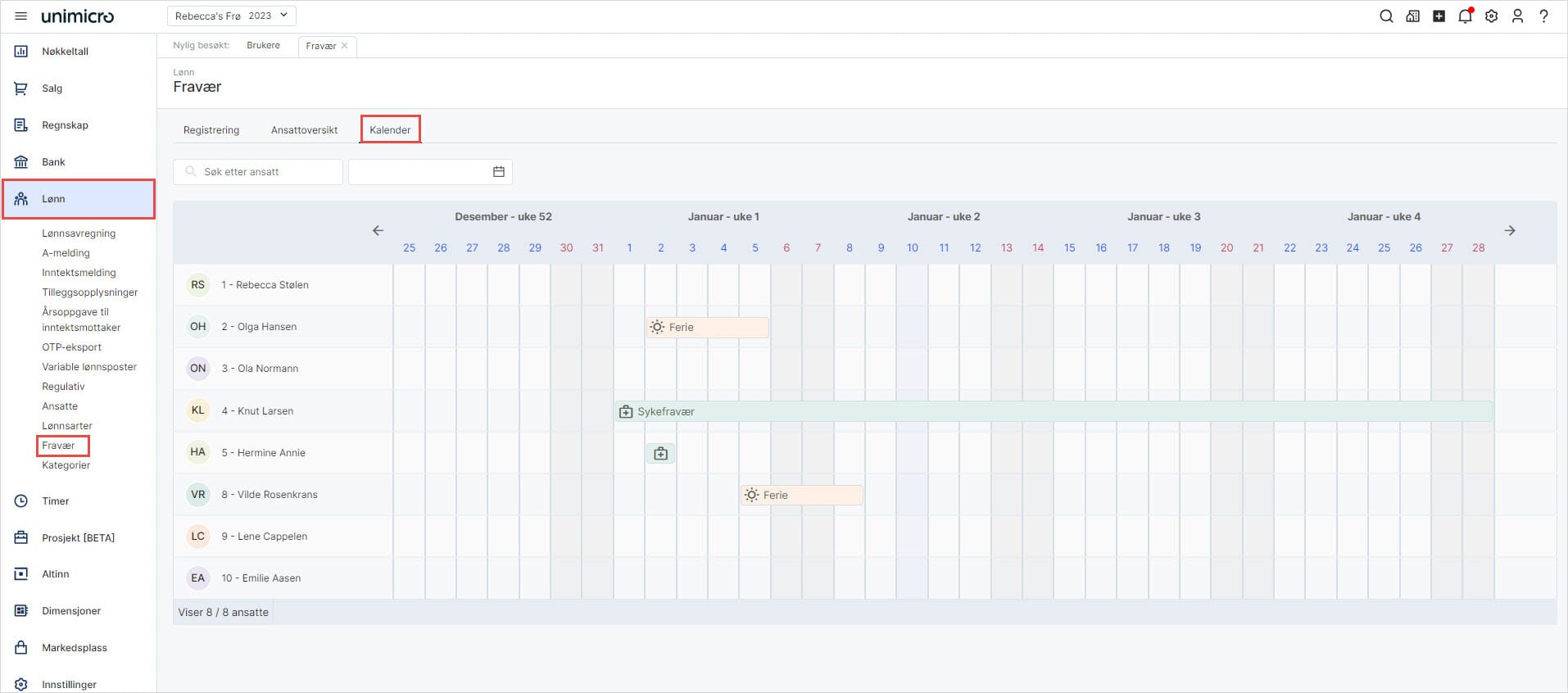The width and height of the screenshot is (1568, 693).
Task: Open the Lønnsavregning link in sidebar
Action: (x=79, y=233)
